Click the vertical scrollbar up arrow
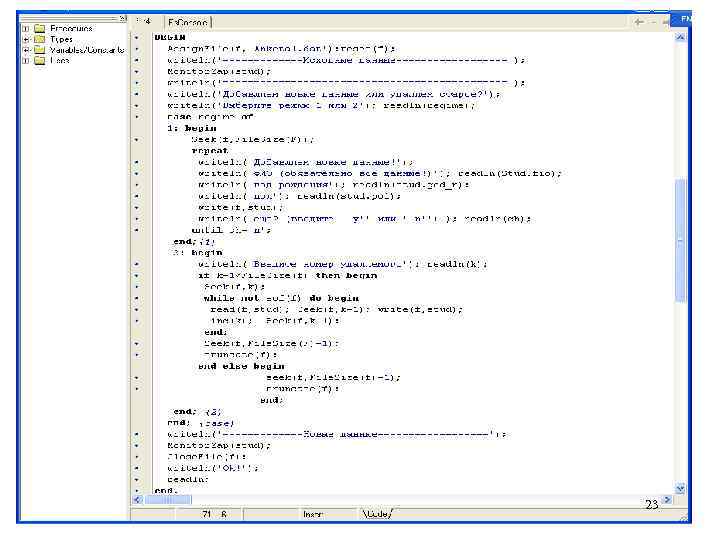The image size is (720, 540). click(681, 37)
